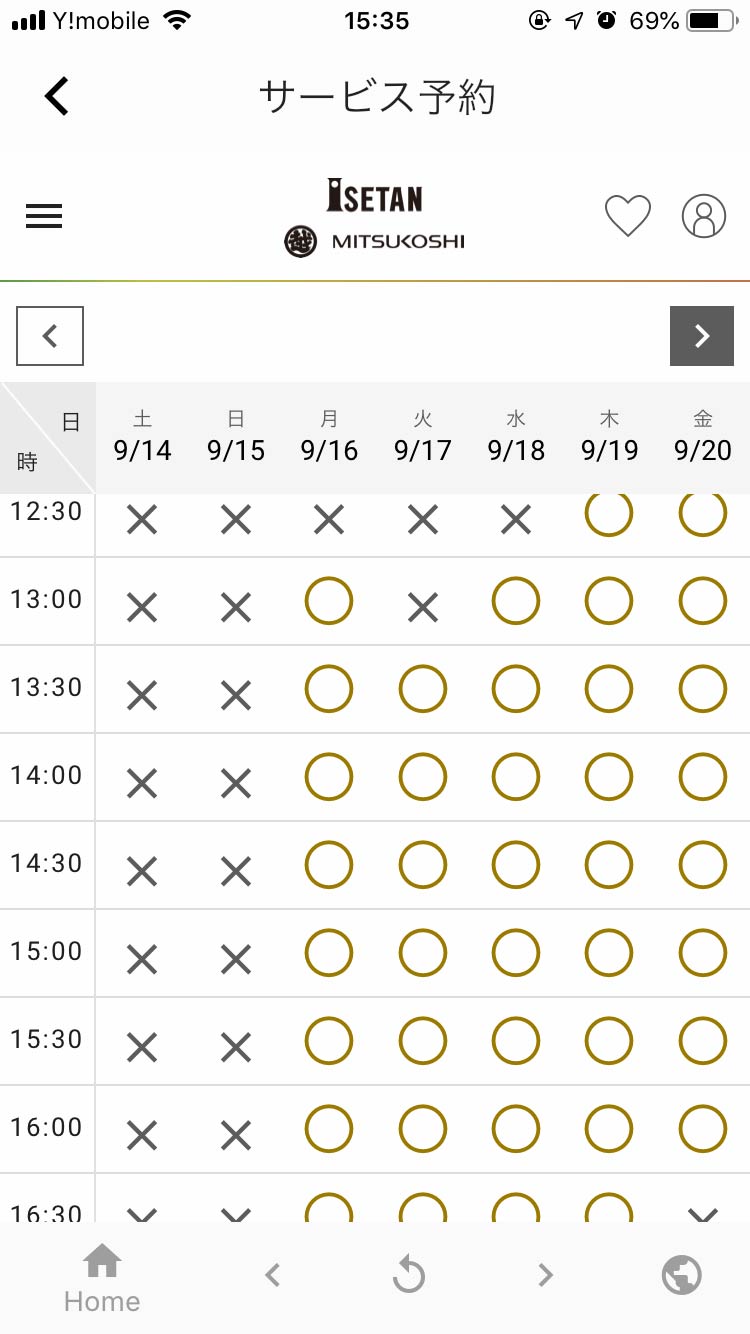Select 15:00 slot on Wednesday 9/18
The image size is (750, 1334).
(516, 953)
